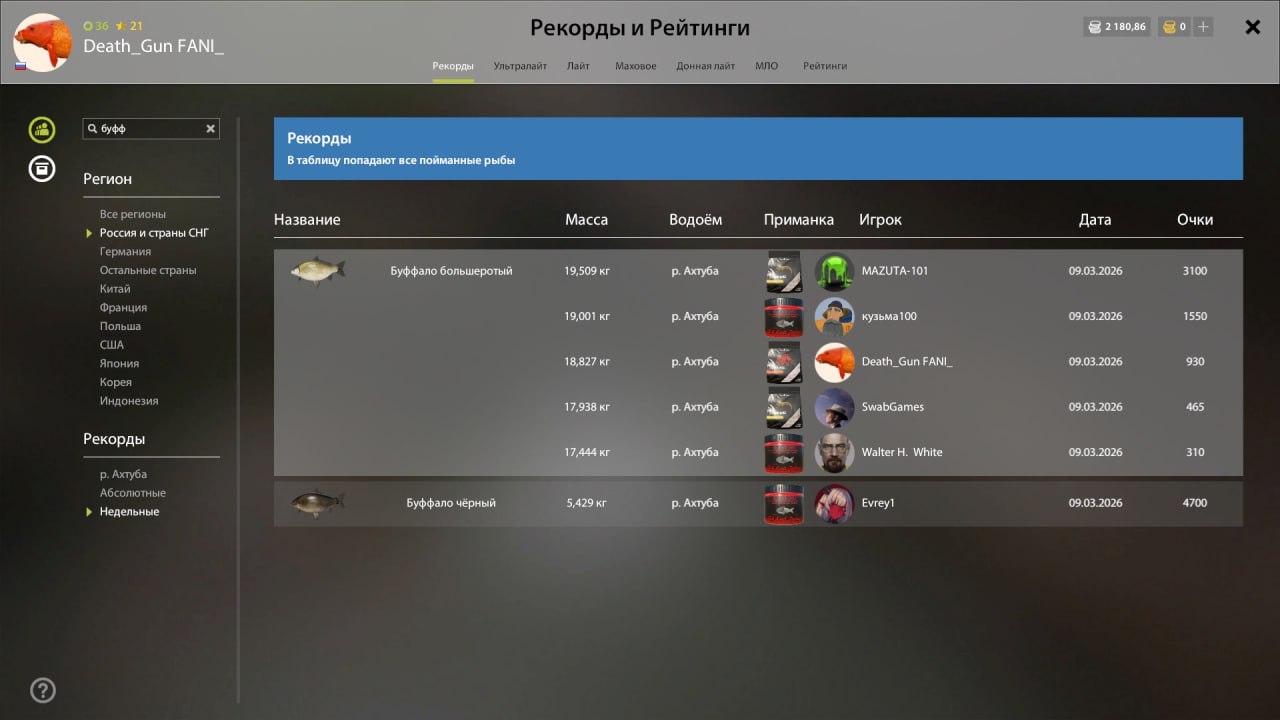This screenshot has height=720, width=1280.
Task: Open the help question mark icon
Action: 43,690
